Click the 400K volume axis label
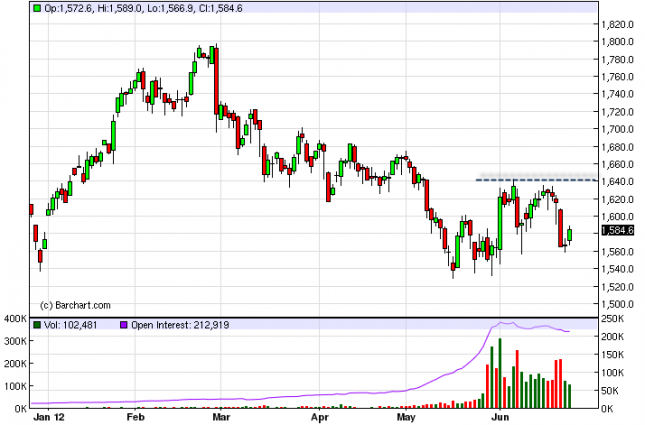The width and height of the screenshot is (645, 425). 15,319
